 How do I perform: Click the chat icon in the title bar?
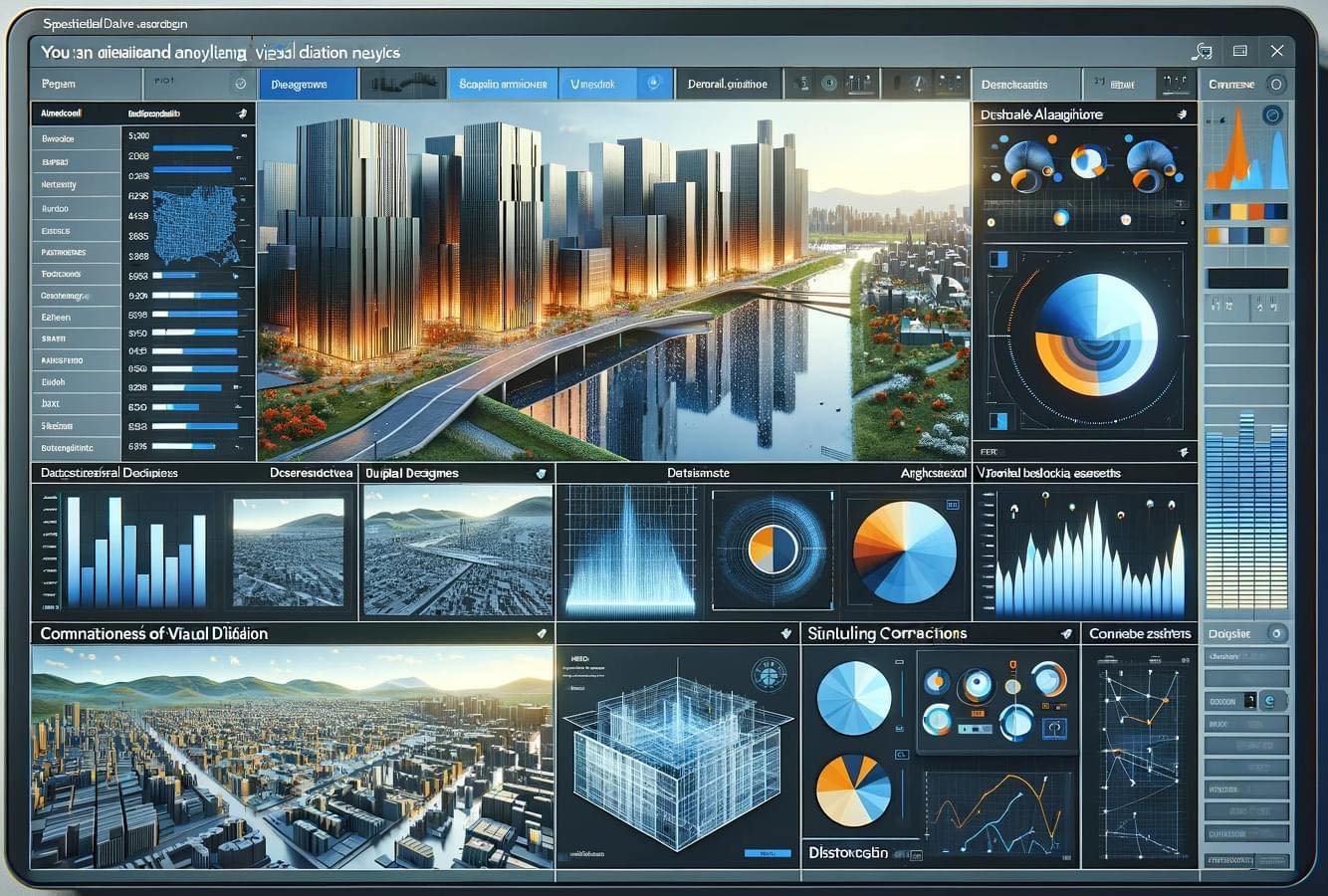pyautogui.click(x=1202, y=51)
